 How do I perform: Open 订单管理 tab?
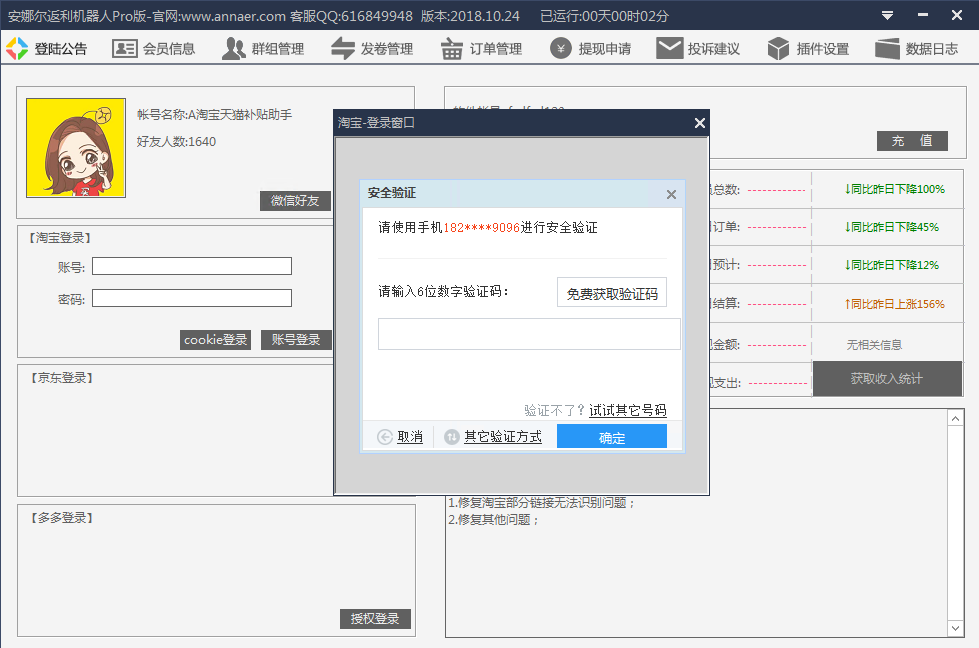tap(496, 49)
